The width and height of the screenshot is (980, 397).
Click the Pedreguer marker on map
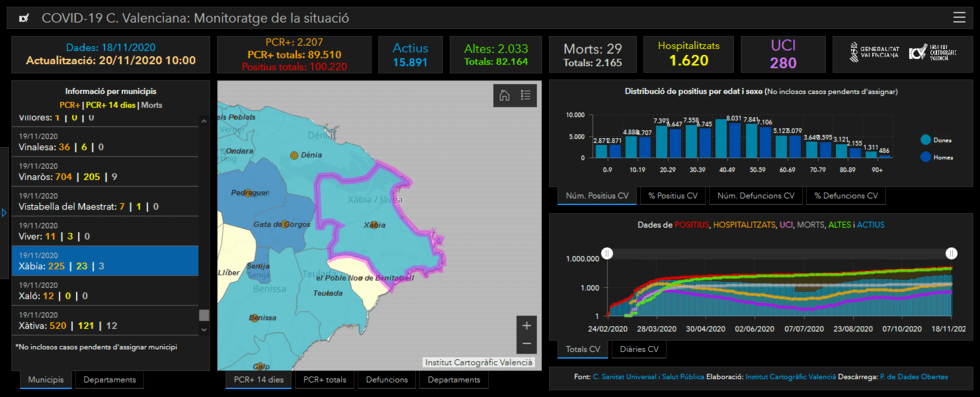coord(248,193)
